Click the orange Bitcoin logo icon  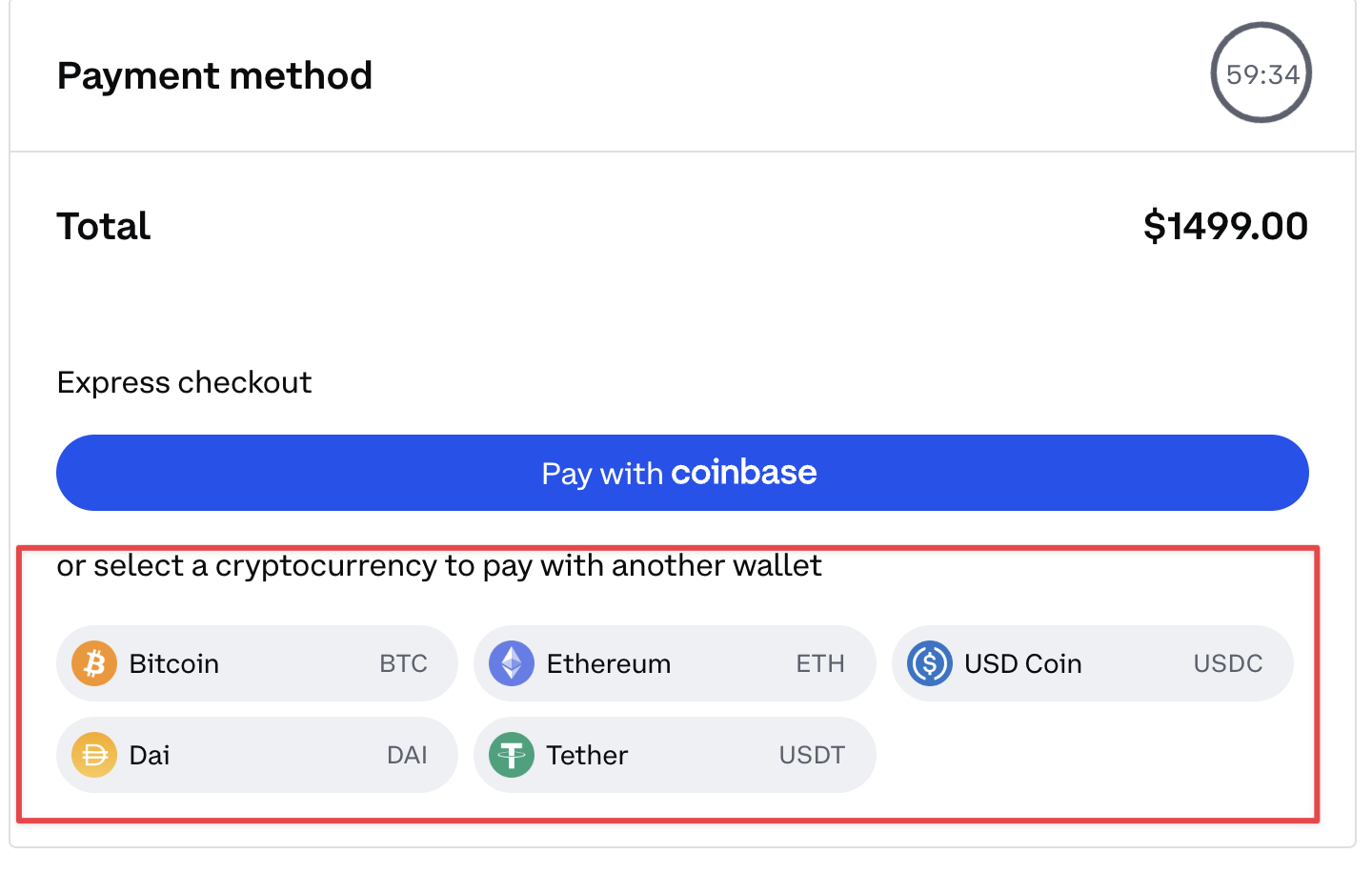click(94, 663)
